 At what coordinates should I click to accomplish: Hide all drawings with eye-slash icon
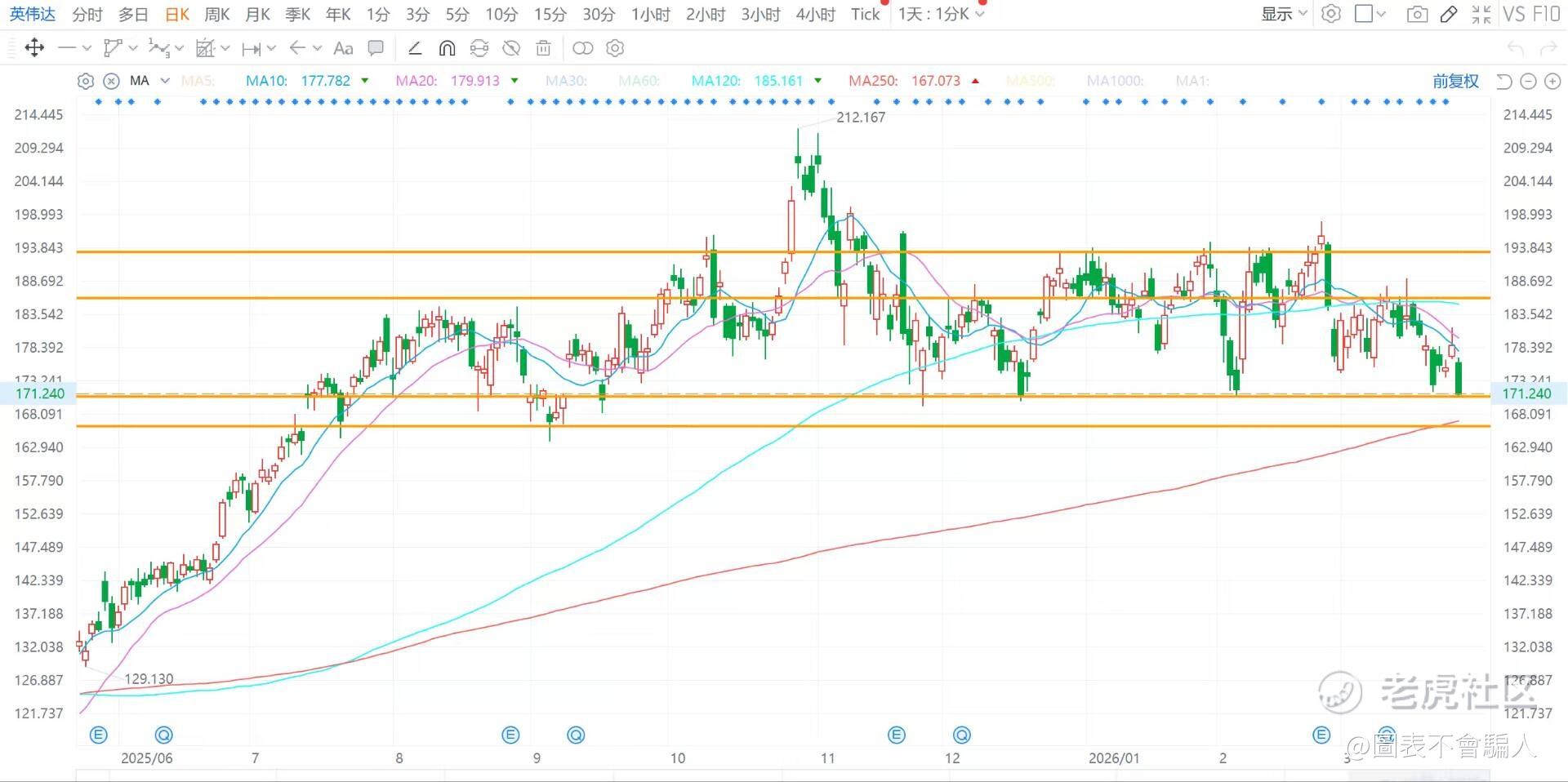[511, 48]
